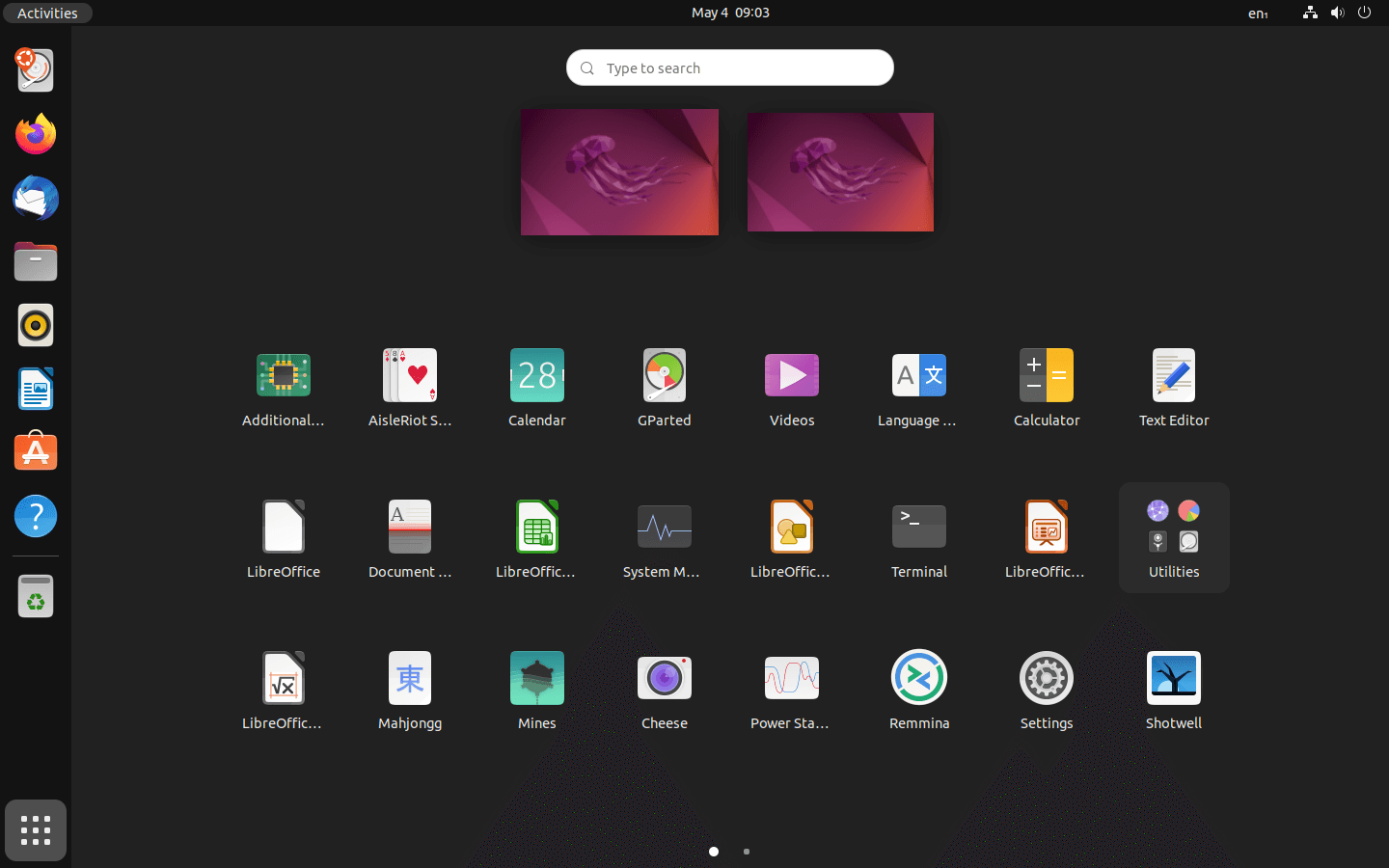
Task: Open Help from the dock
Action: [36, 516]
